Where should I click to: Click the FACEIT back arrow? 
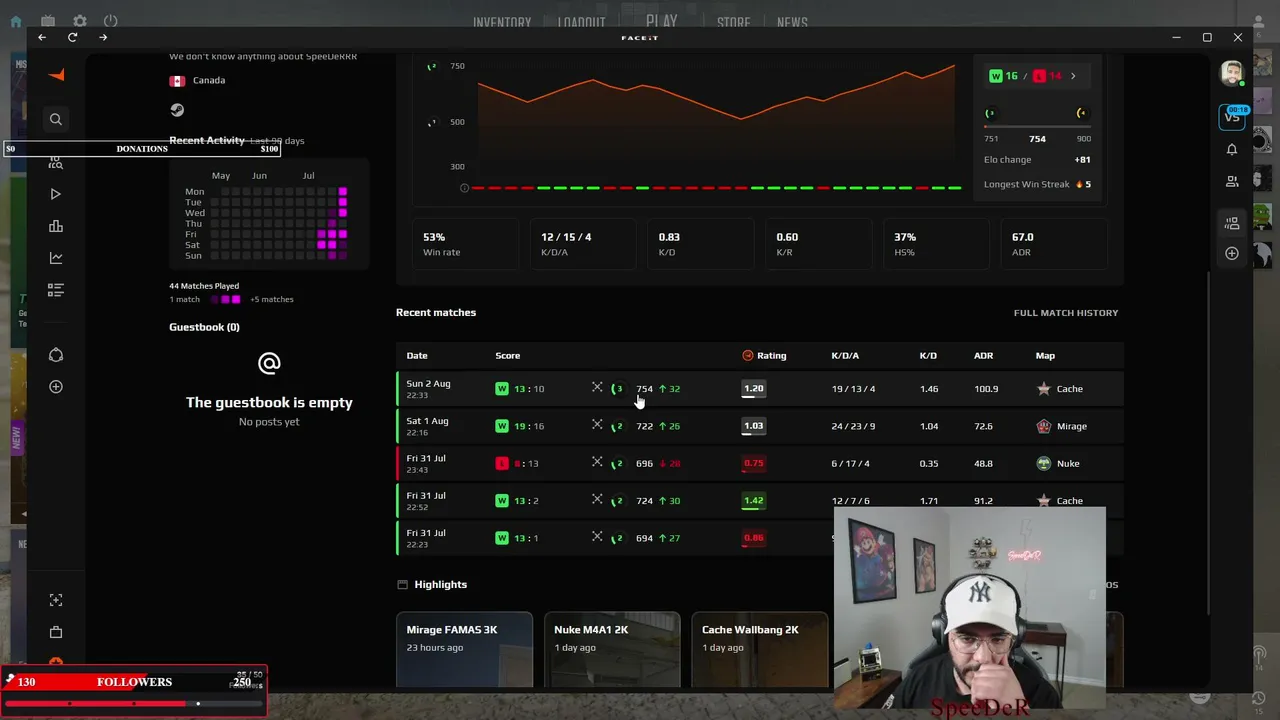click(x=42, y=37)
